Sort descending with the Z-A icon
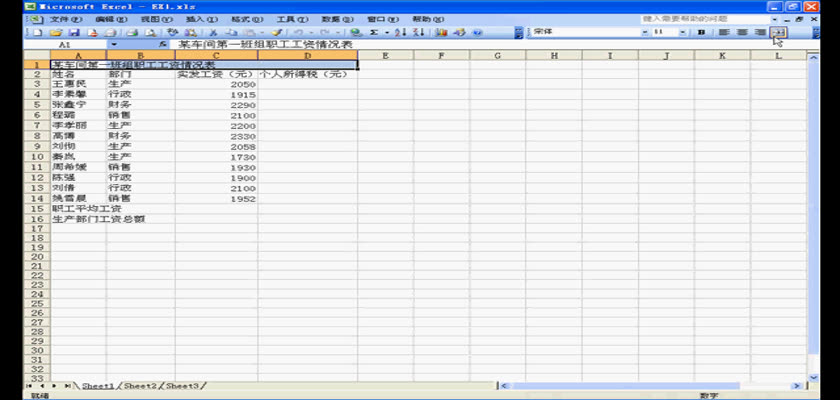The width and height of the screenshot is (840, 400). pyautogui.click(x=418, y=33)
